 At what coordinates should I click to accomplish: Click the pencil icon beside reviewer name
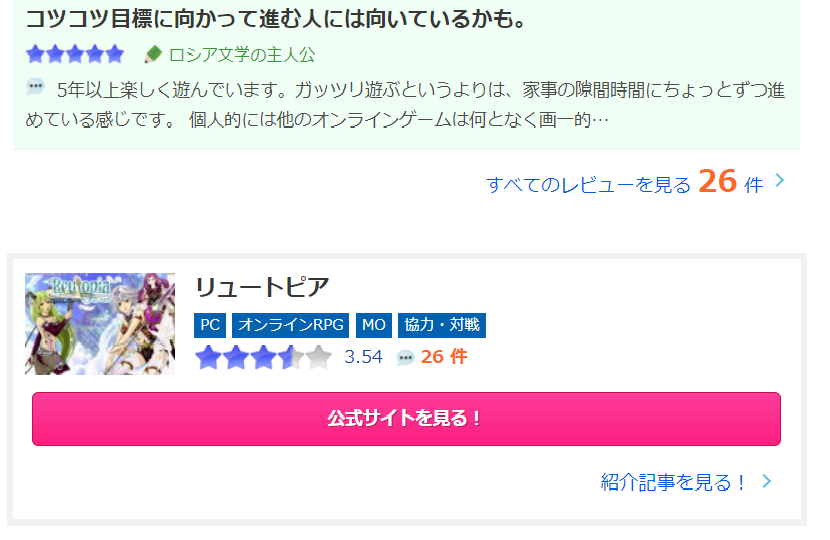(153, 55)
